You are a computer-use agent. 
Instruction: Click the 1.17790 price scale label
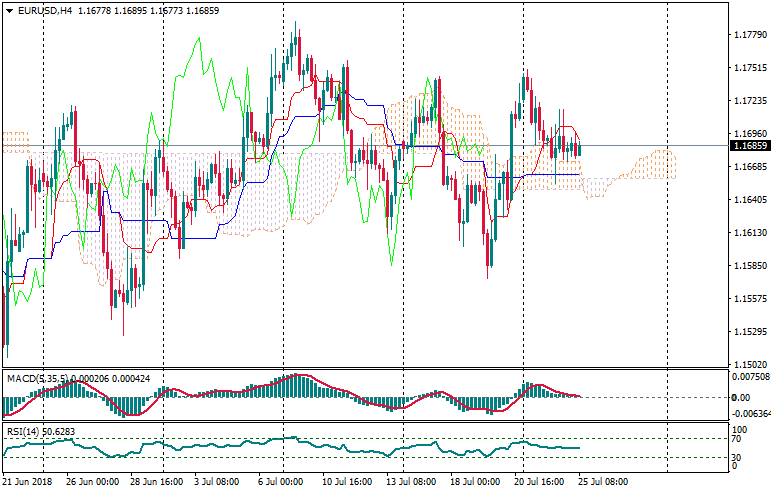(x=748, y=35)
